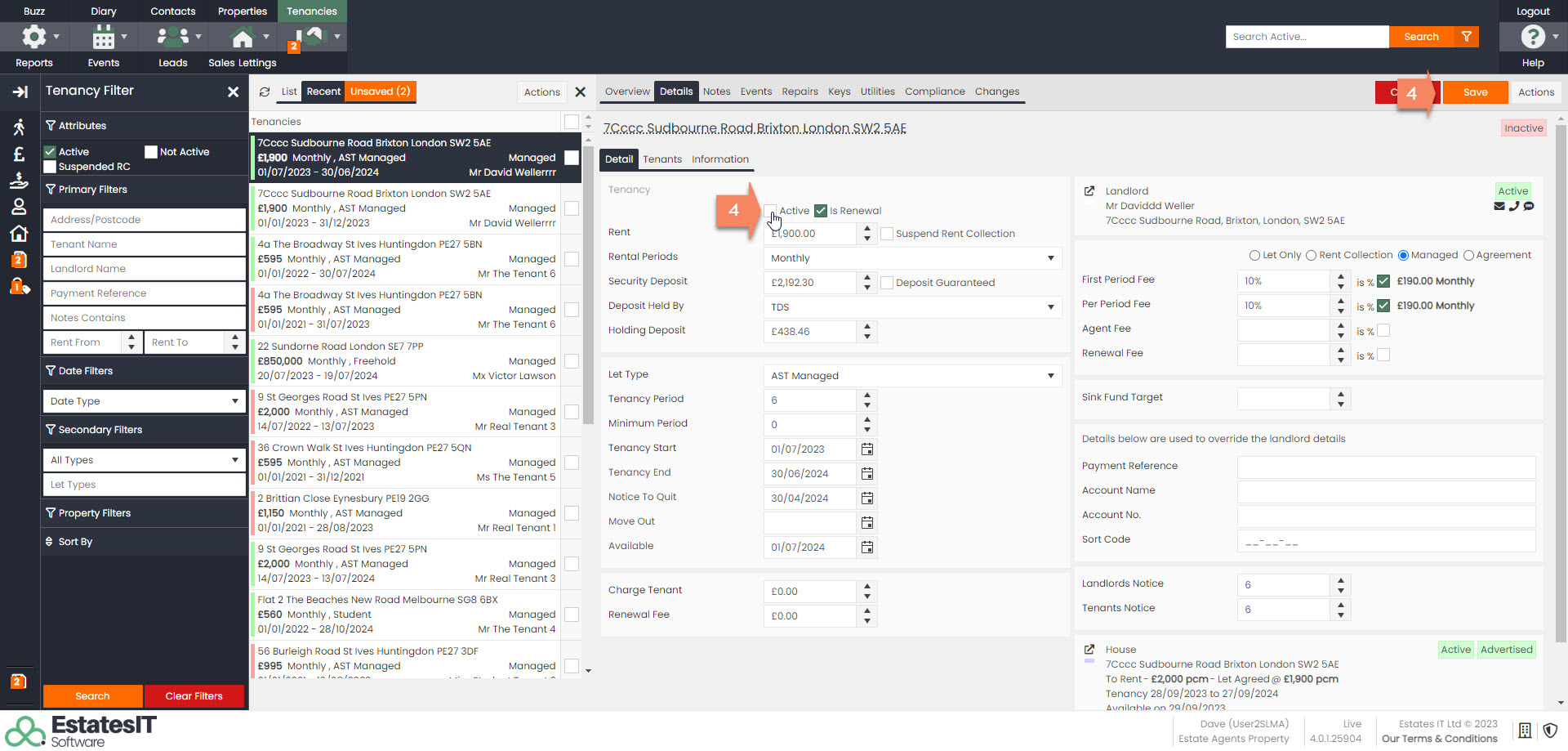1568x751 pixels.
Task: Switch to the Compliance tab
Action: pyautogui.click(x=934, y=92)
